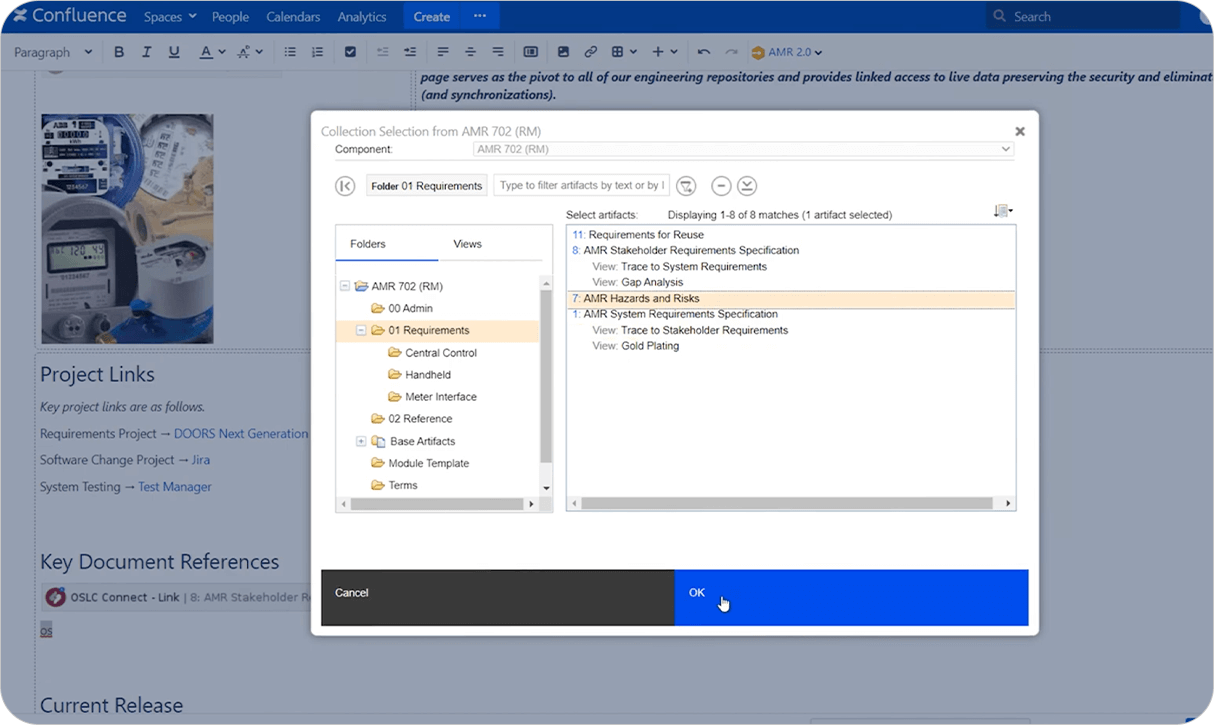This screenshot has height=725, width=1214.
Task: Insert an image from the toolbar
Action: 562,51
